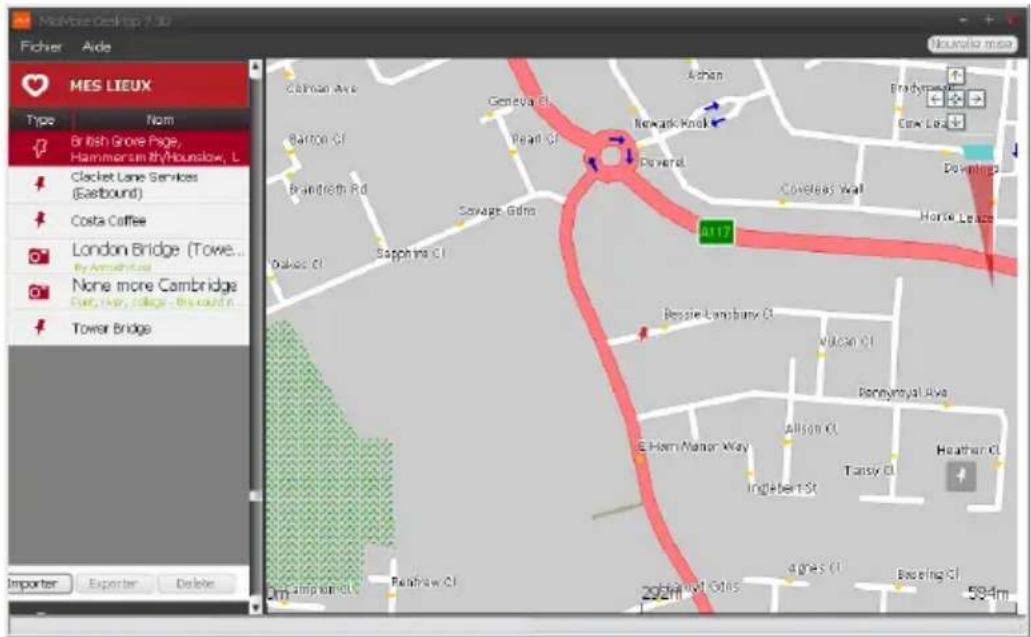Click the Delete button
This screenshot has width=1031, height=637.
point(195,583)
